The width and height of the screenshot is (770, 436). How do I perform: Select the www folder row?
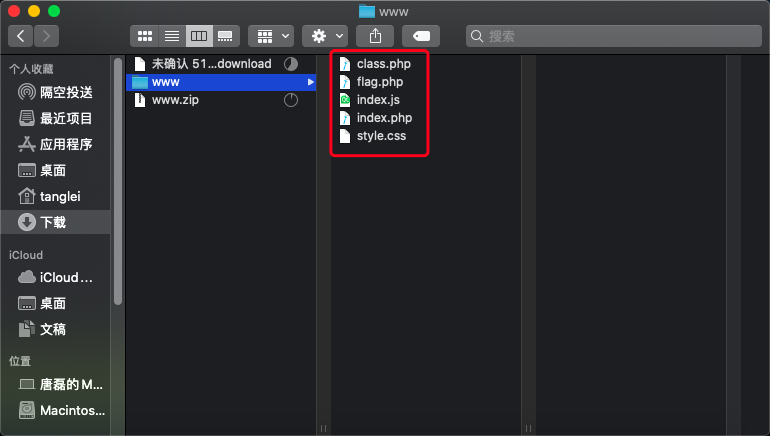(x=221, y=82)
